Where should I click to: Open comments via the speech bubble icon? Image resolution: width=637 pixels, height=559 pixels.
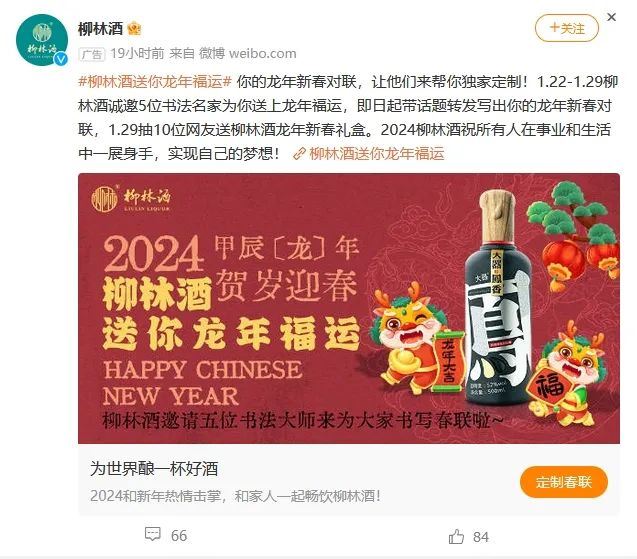point(153,534)
